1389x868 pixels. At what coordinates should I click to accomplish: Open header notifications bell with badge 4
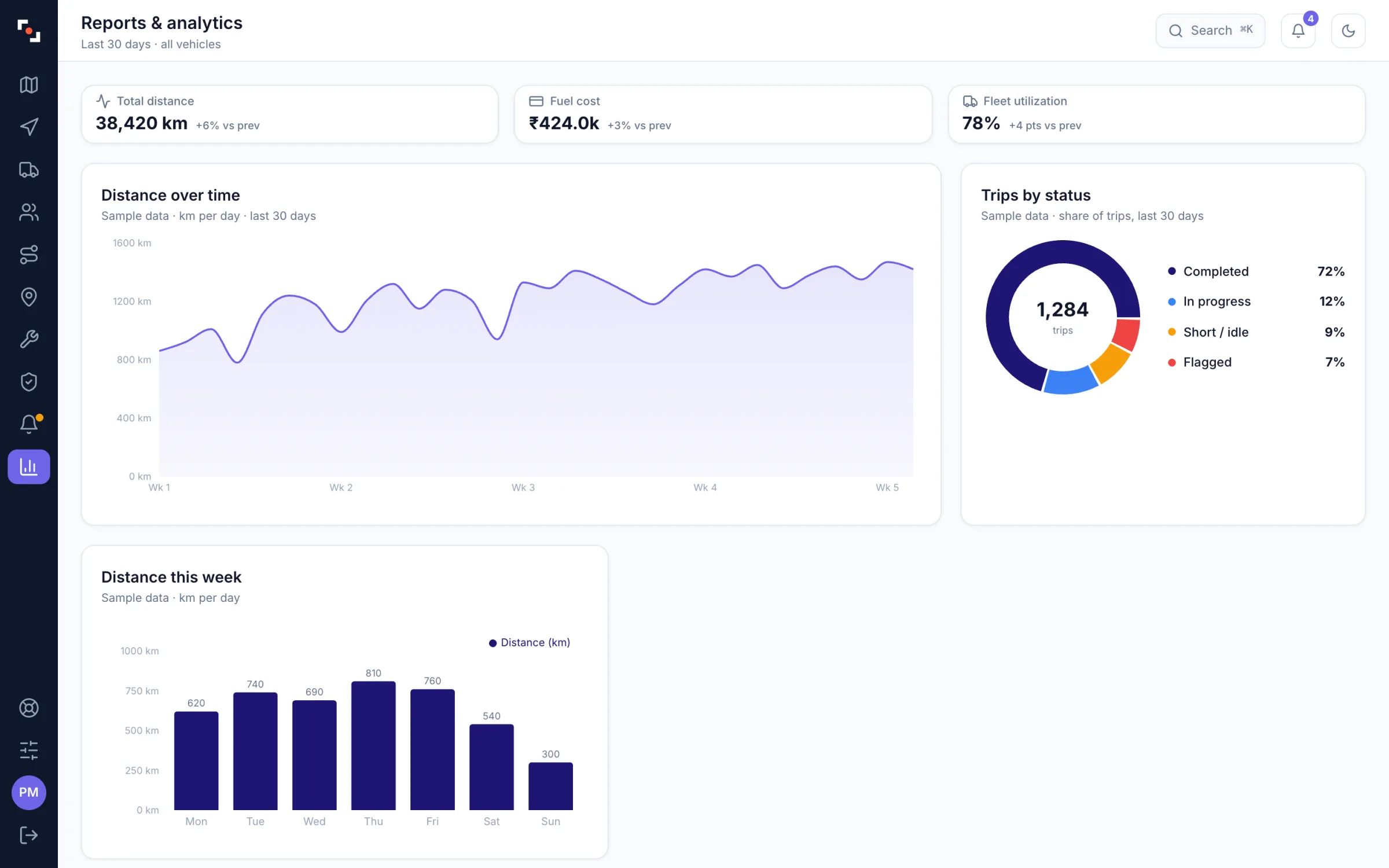pos(1298,31)
